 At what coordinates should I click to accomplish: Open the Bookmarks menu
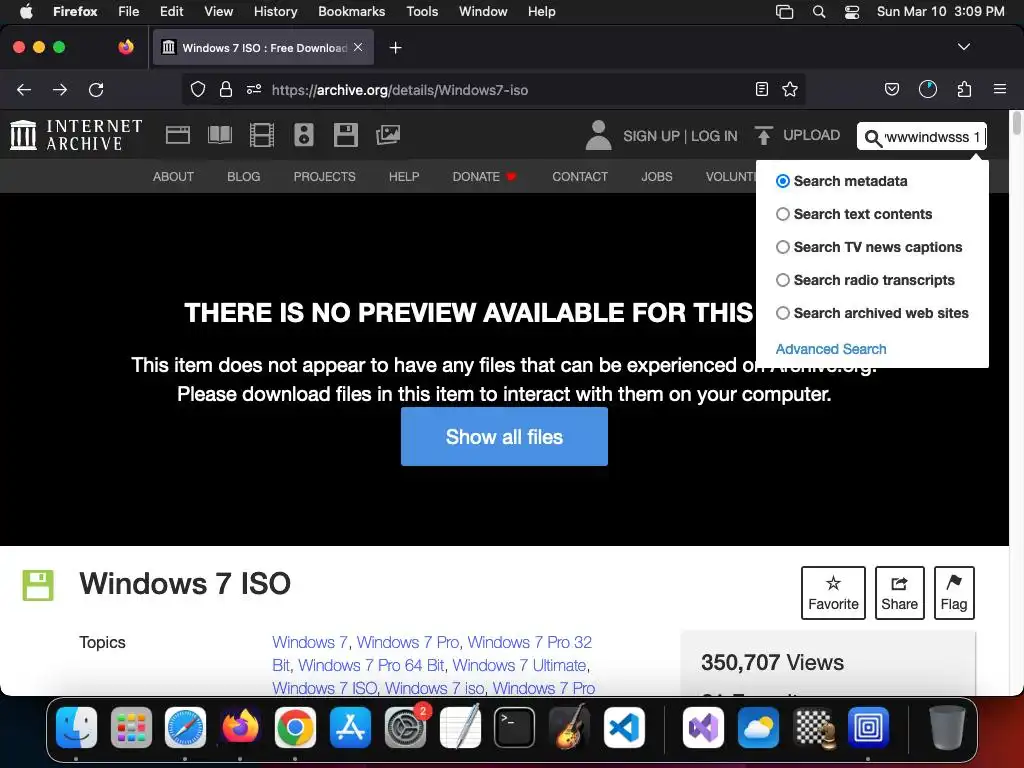click(x=351, y=12)
